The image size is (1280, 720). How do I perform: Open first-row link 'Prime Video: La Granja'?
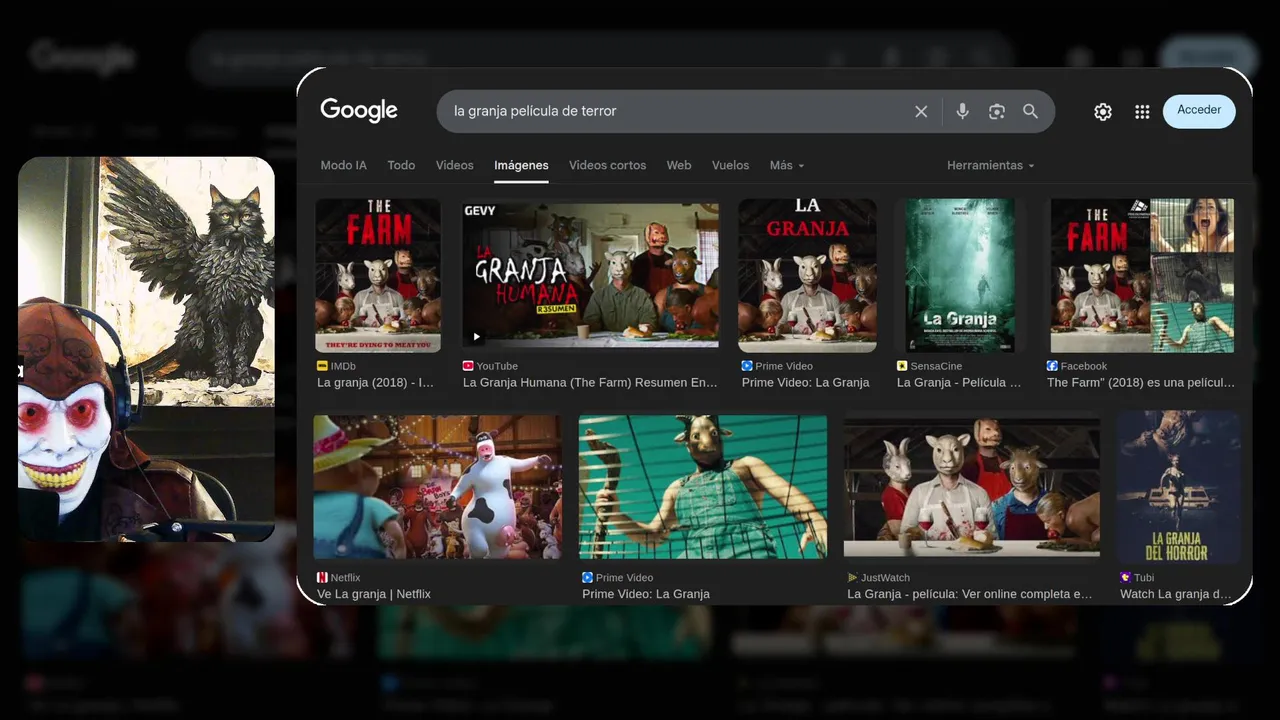(x=806, y=382)
